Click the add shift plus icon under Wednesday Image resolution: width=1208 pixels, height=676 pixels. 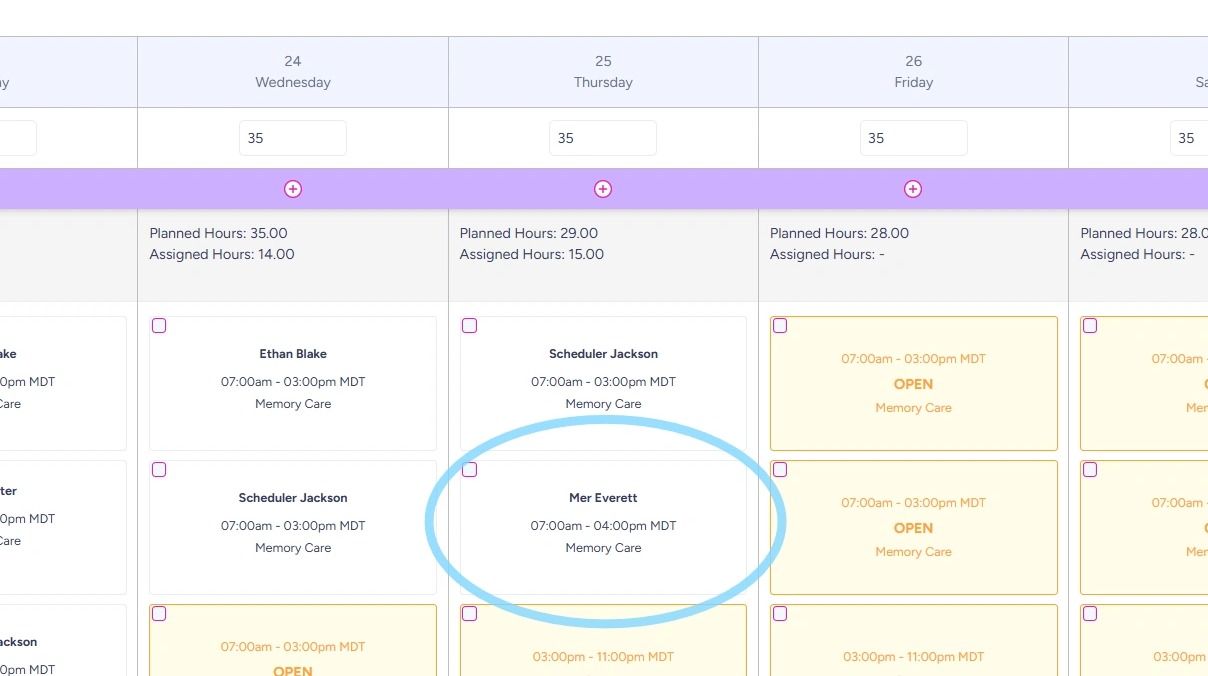point(293,189)
